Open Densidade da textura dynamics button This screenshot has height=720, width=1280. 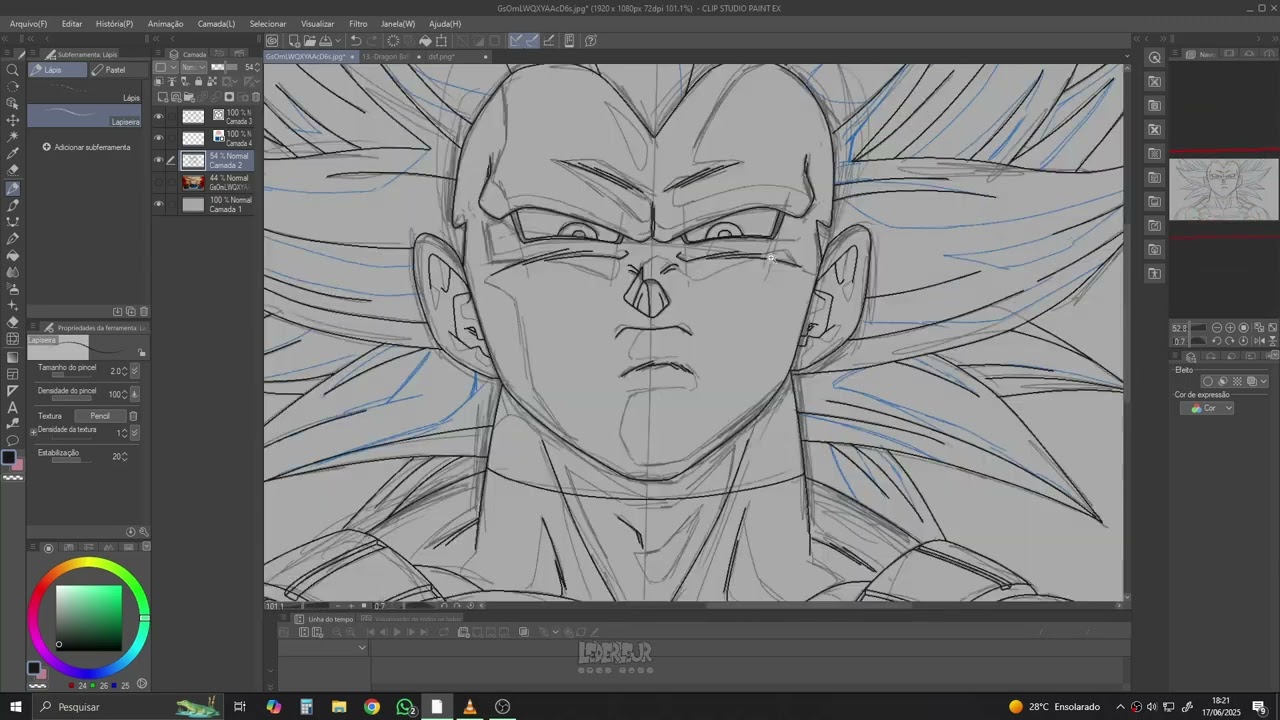135,433
